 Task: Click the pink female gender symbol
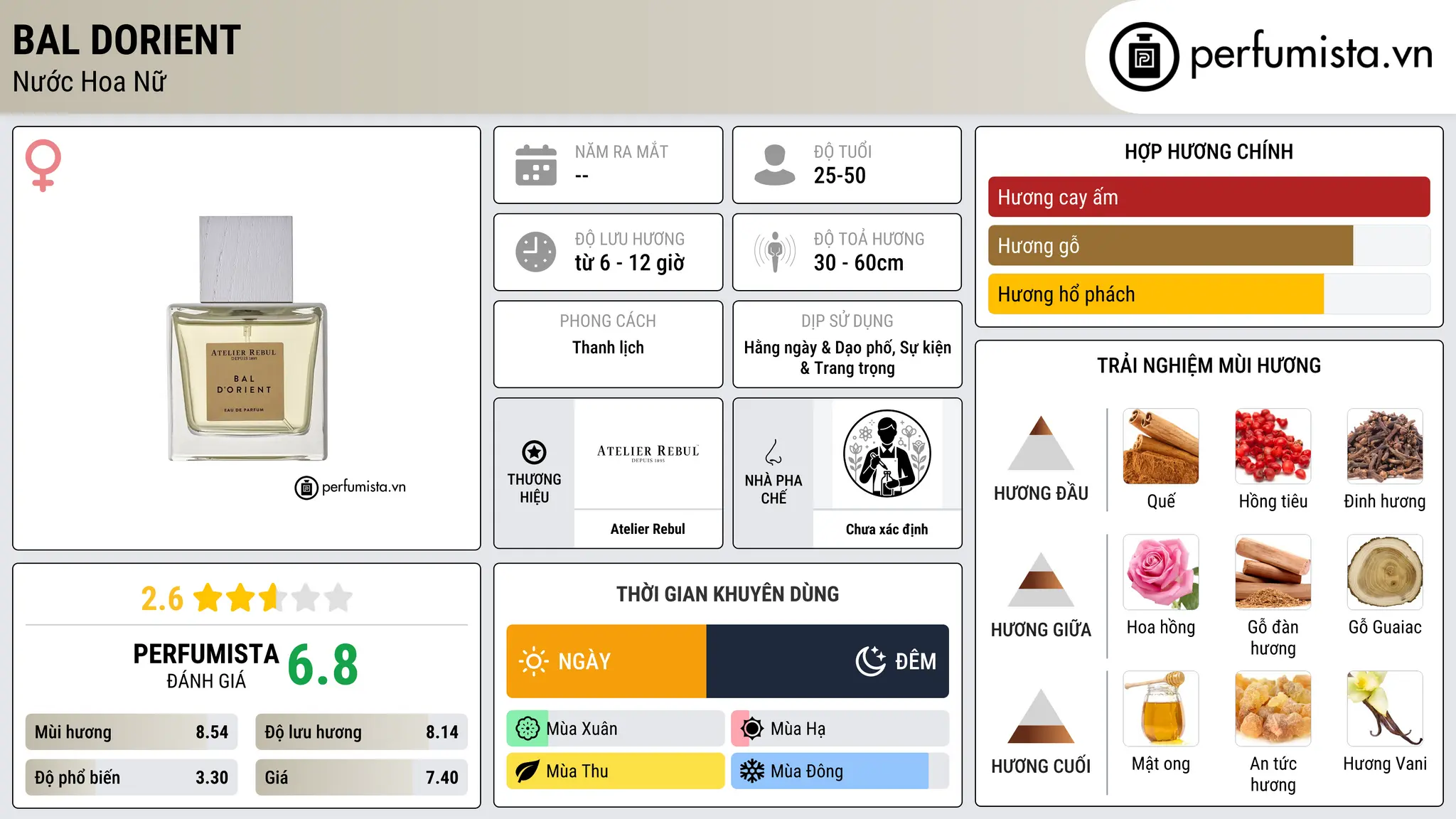(x=43, y=166)
